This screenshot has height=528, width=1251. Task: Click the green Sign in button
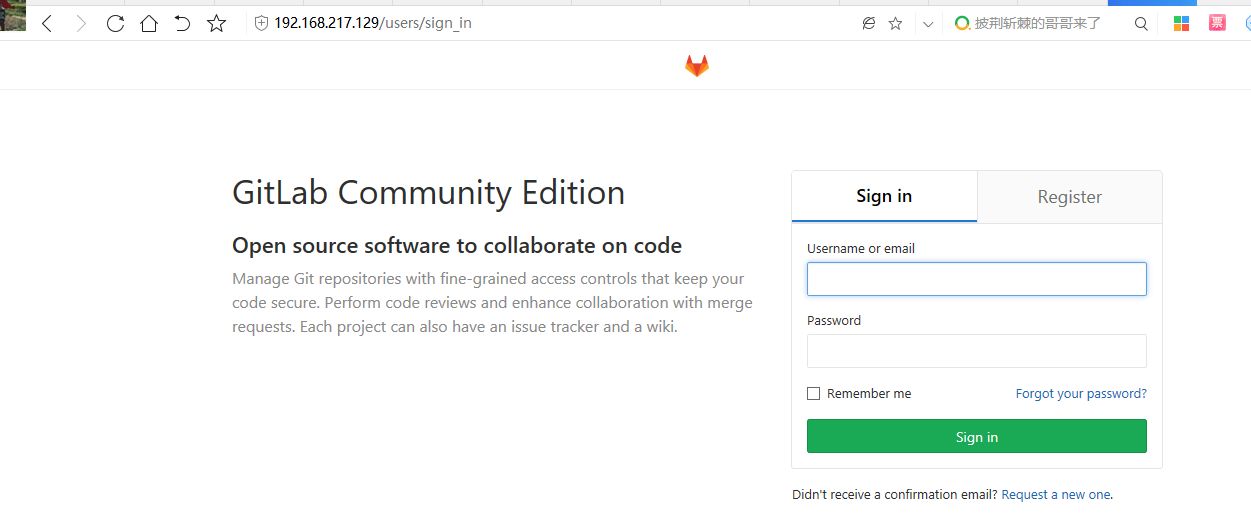(x=977, y=437)
